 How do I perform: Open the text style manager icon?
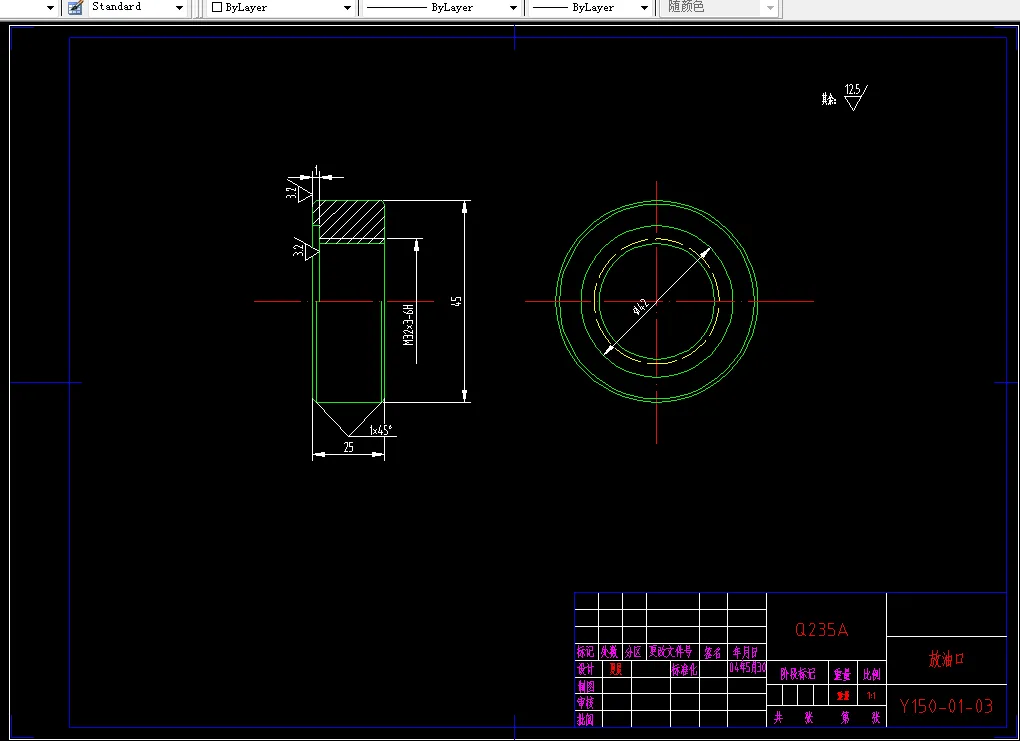point(75,7)
